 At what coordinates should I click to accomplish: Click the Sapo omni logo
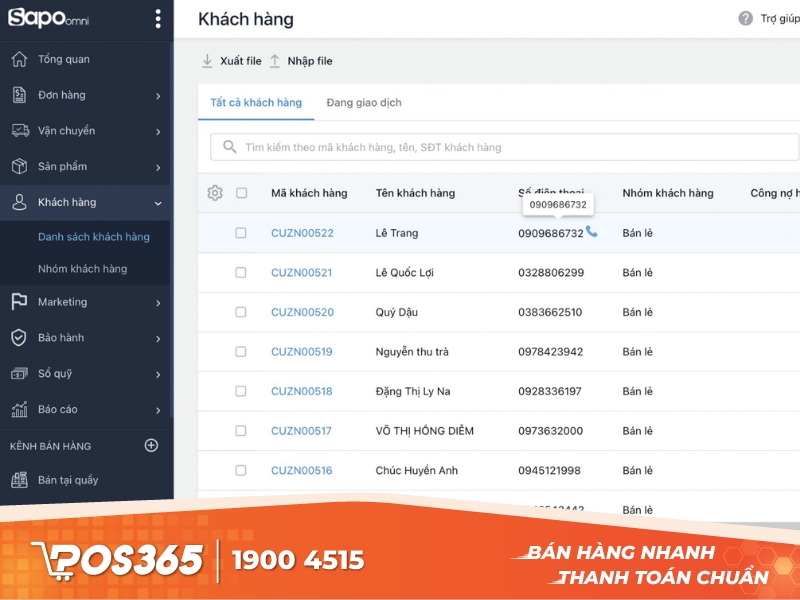(x=48, y=18)
